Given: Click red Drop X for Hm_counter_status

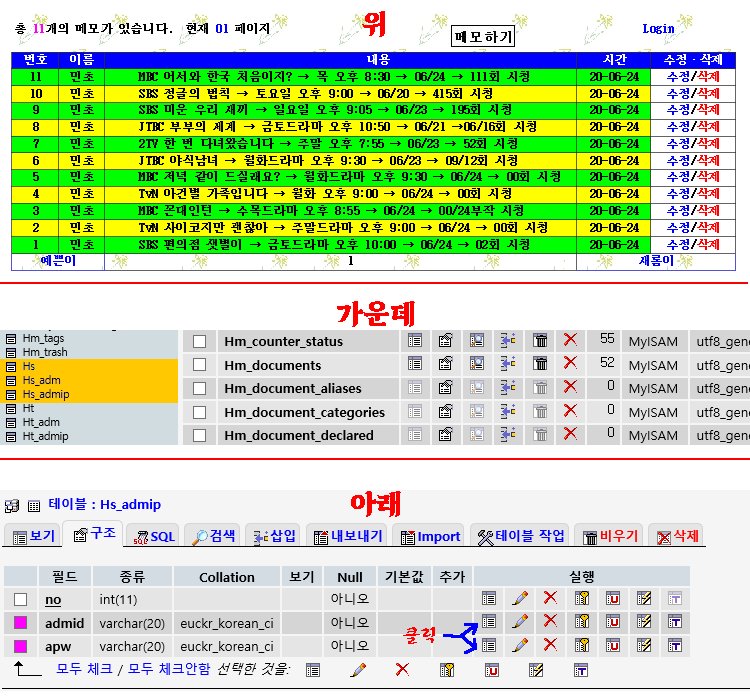Looking at the screenshot, I should pyautogui.click(x=570, y=340).
